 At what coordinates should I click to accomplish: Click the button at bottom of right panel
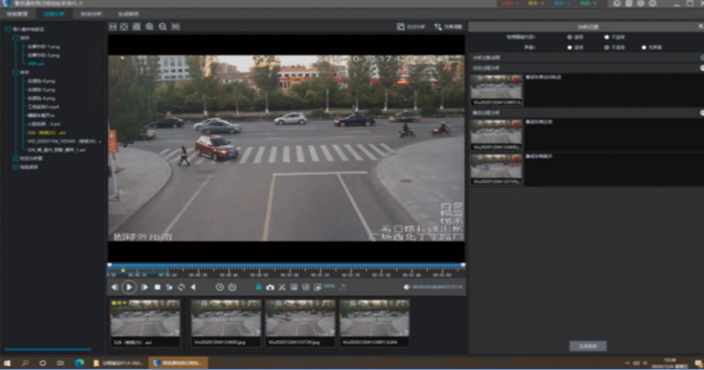coord(588,346)
